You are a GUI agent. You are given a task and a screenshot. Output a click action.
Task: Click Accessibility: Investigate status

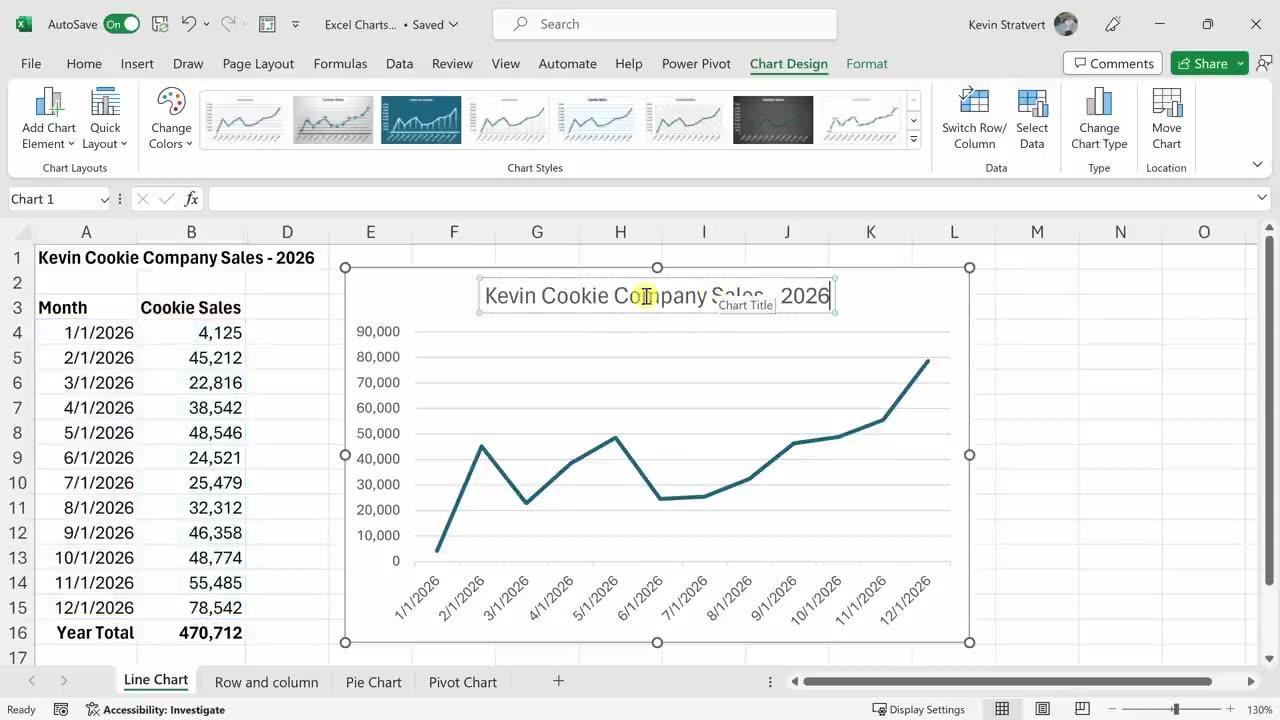tap(155, 709)
